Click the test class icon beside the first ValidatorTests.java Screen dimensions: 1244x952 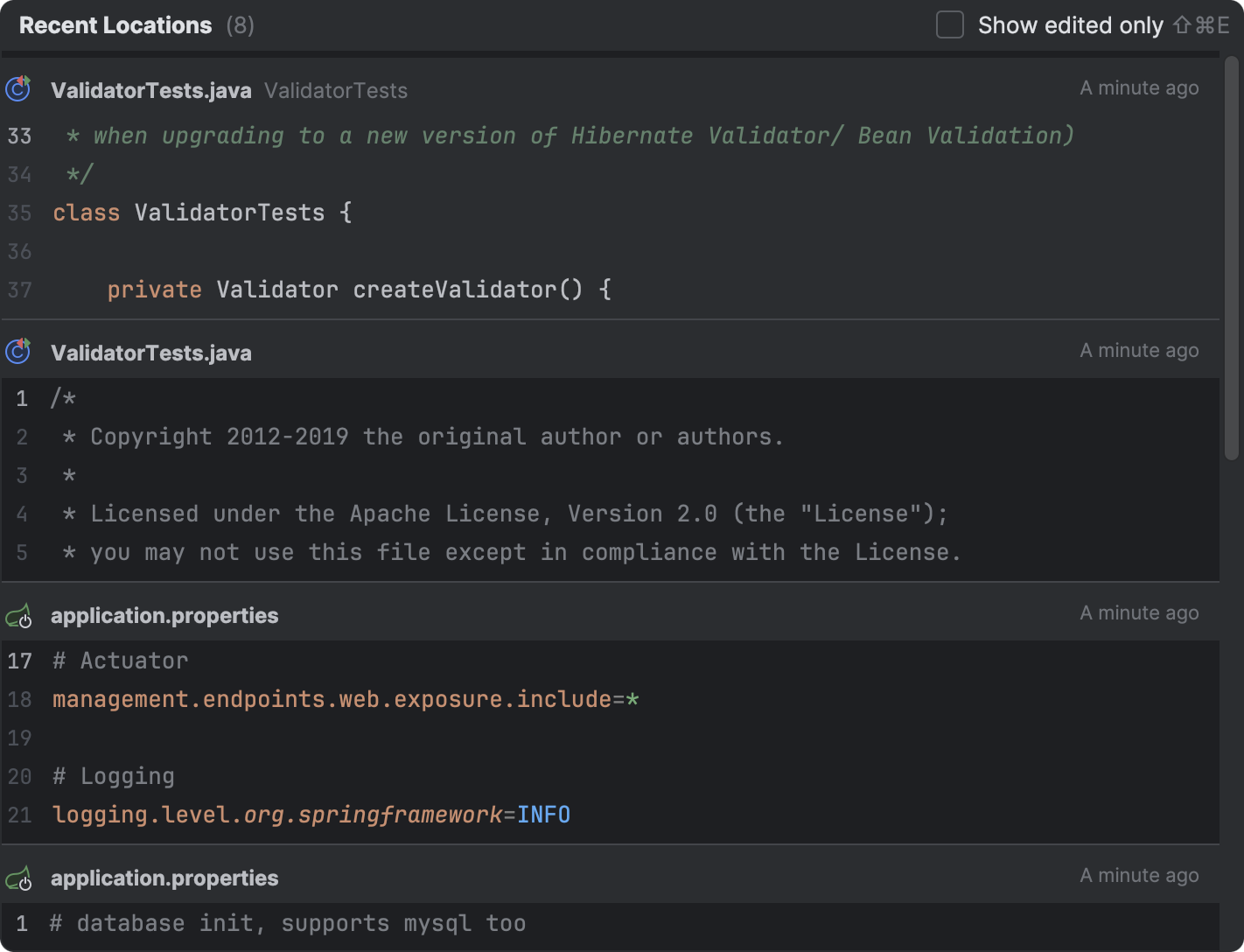[x=17, y=88]
